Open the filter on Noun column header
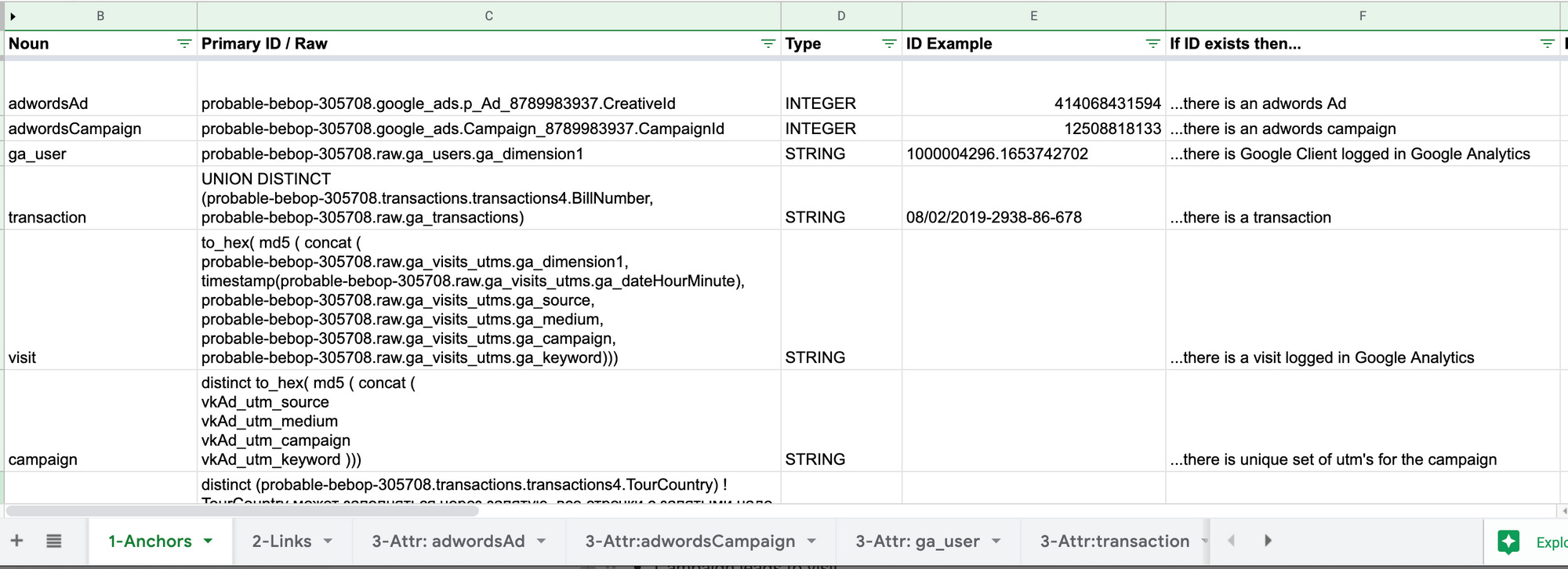The image size is (1568, 569). click(184, 44)
